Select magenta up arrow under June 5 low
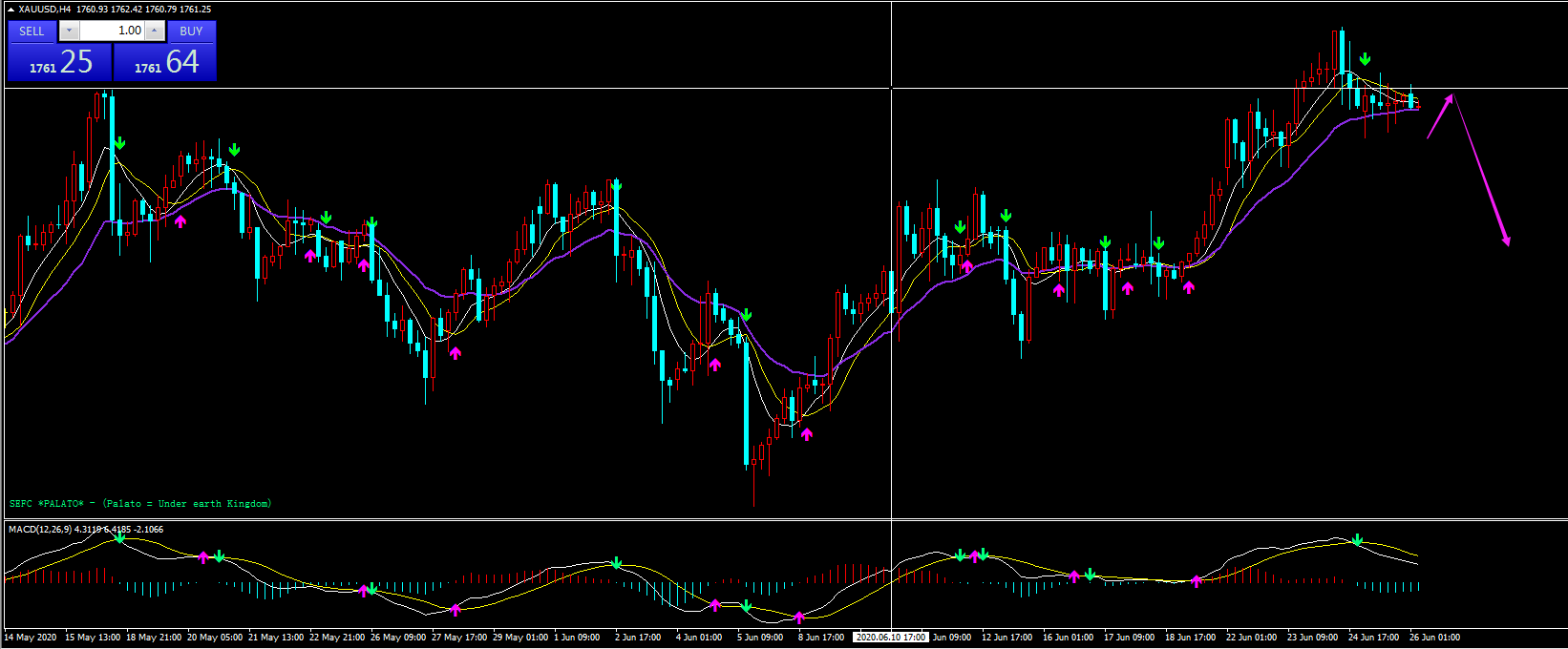 (807, 434)
